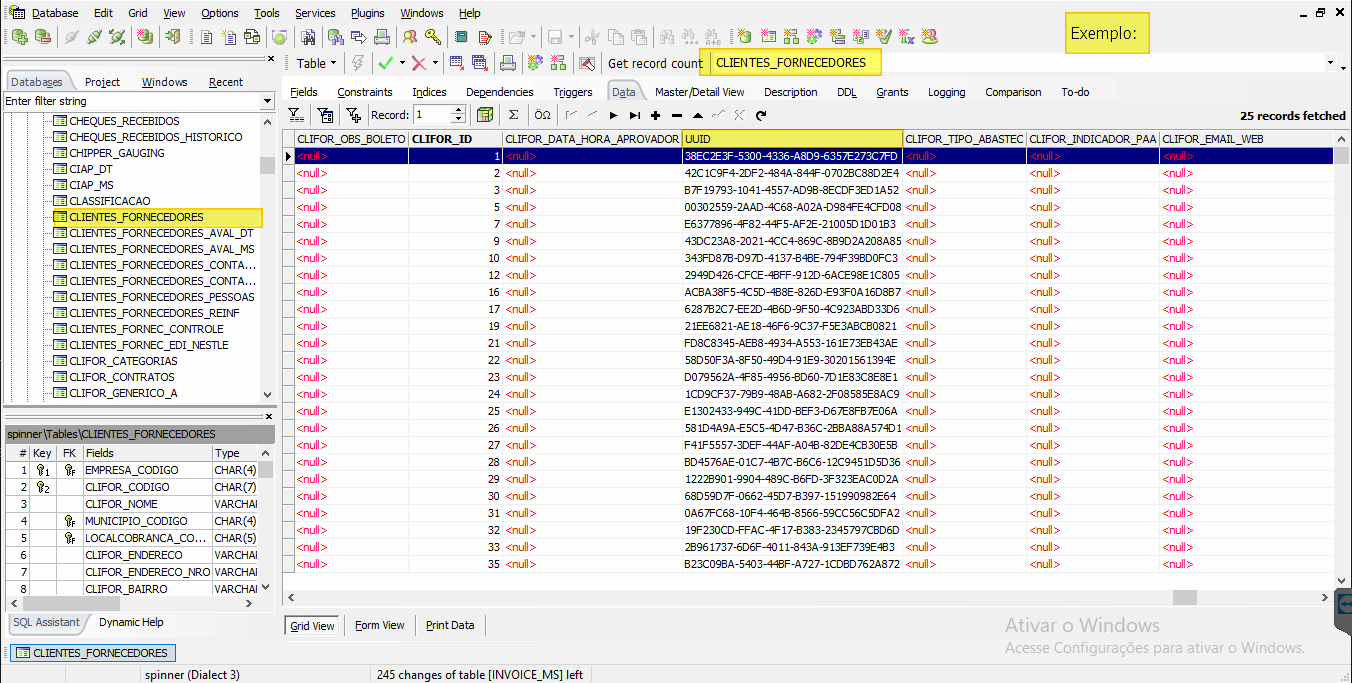Go to next record with the play arrow
The image size is (1352, 683).
coord(614,115)
